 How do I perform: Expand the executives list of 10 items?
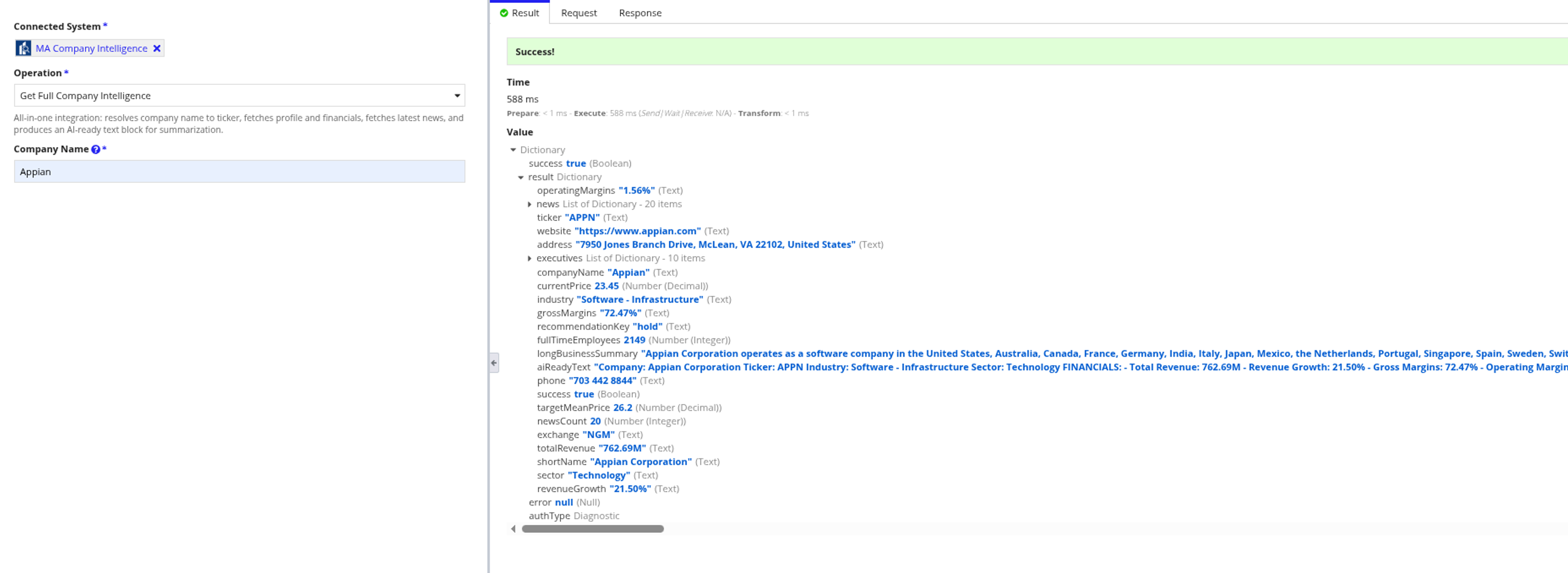point(530,258)
